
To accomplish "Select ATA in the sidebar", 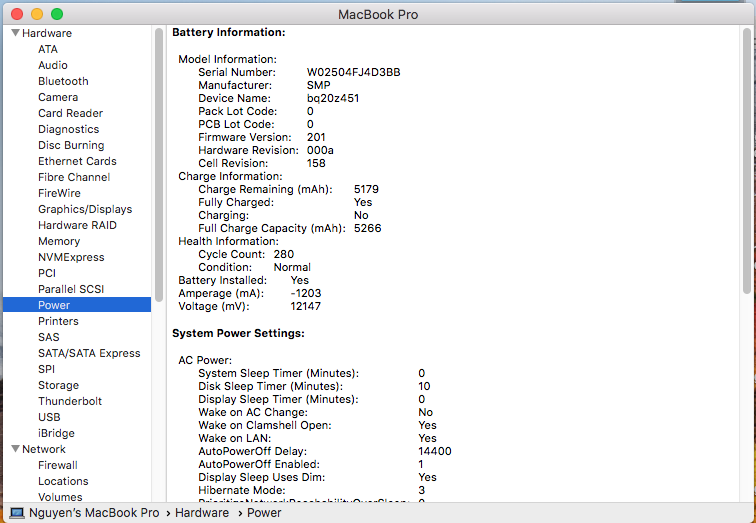I will click(48, 49).
